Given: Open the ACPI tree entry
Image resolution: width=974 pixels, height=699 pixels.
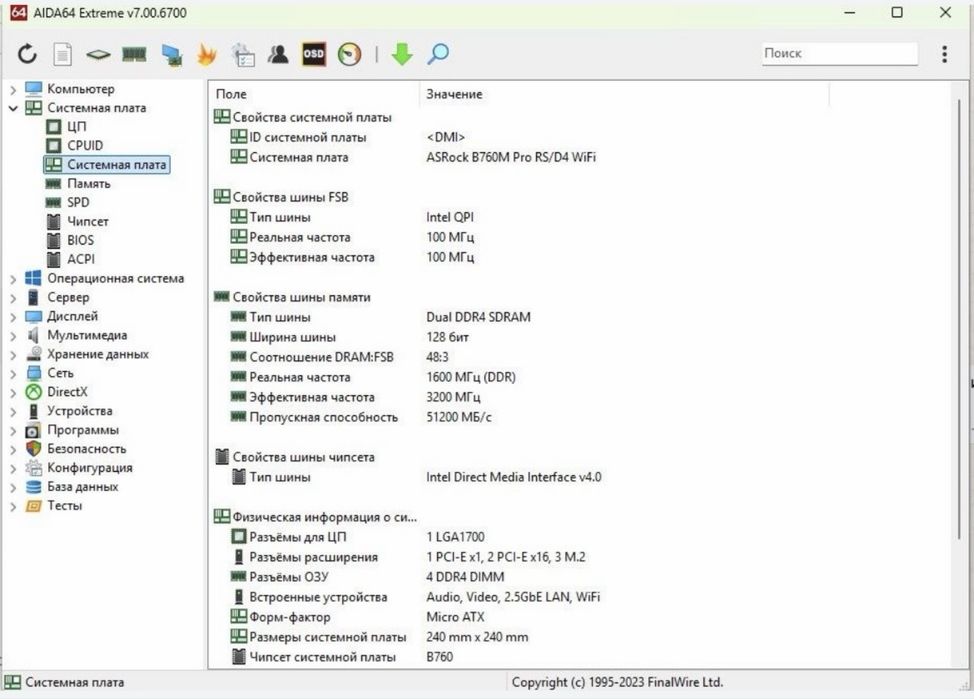Looking at the screenshot, I should 81,259.
